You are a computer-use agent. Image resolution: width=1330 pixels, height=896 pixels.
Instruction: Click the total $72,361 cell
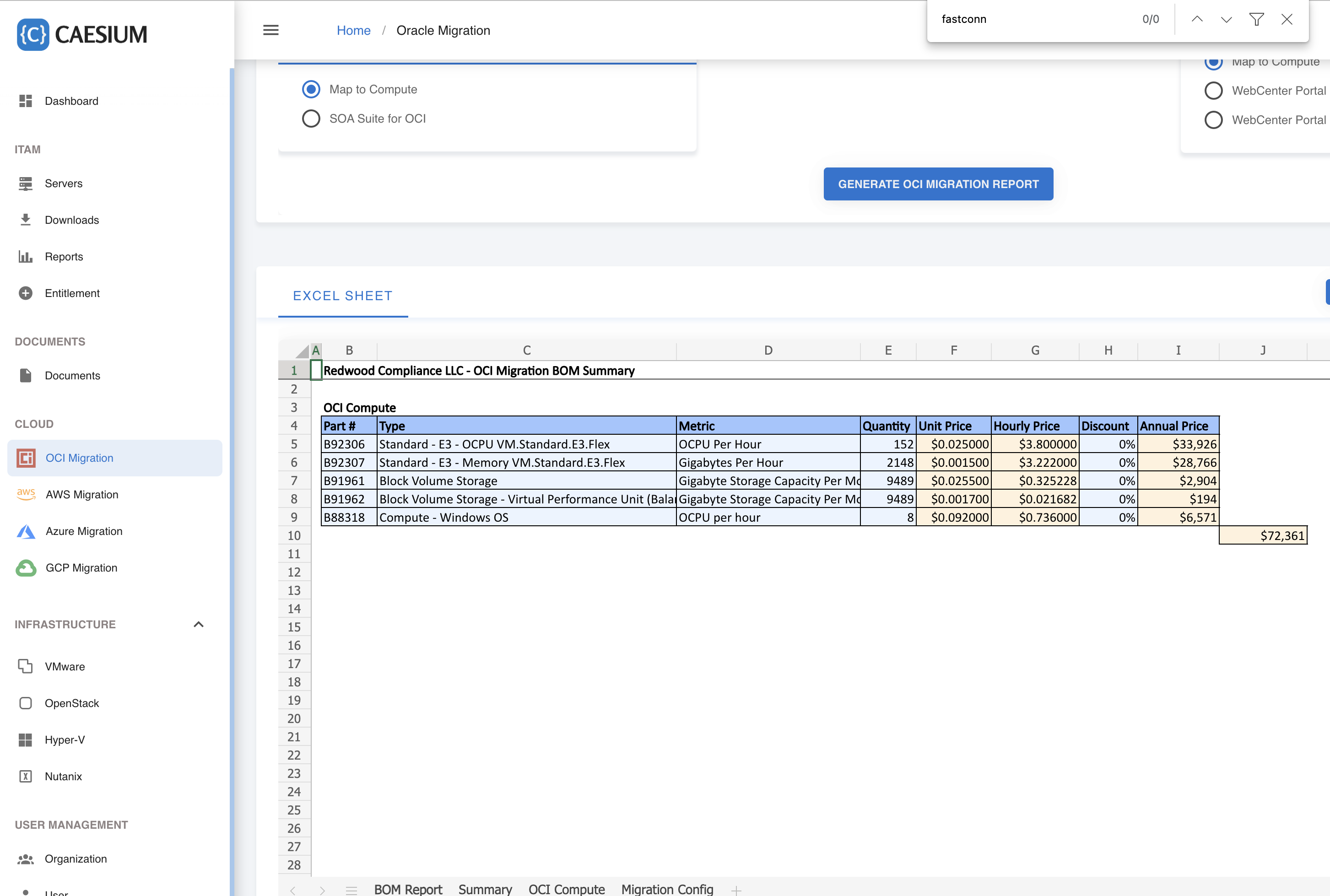click(1263, 535)
